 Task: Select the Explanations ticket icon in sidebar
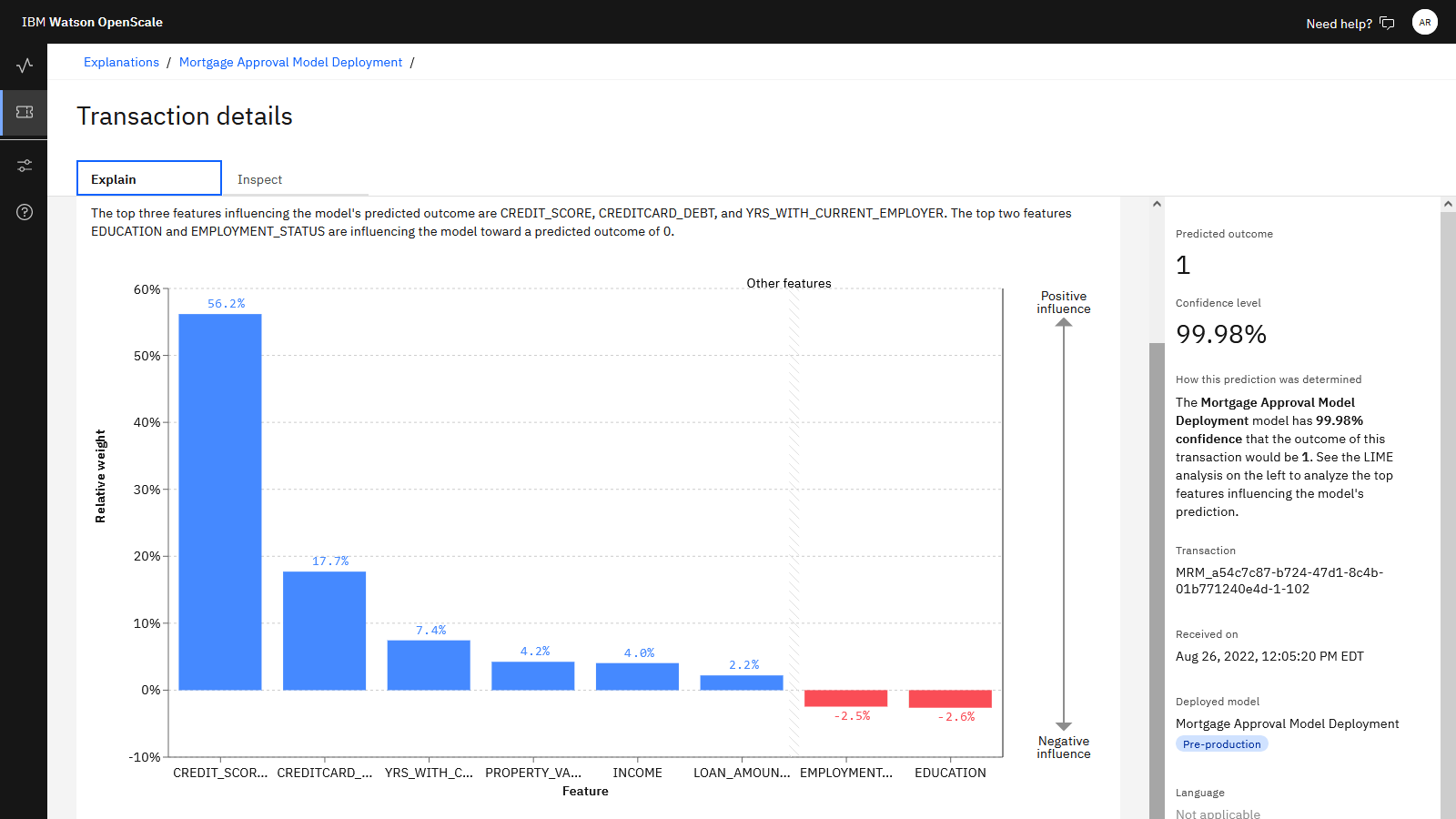point(25,112)
